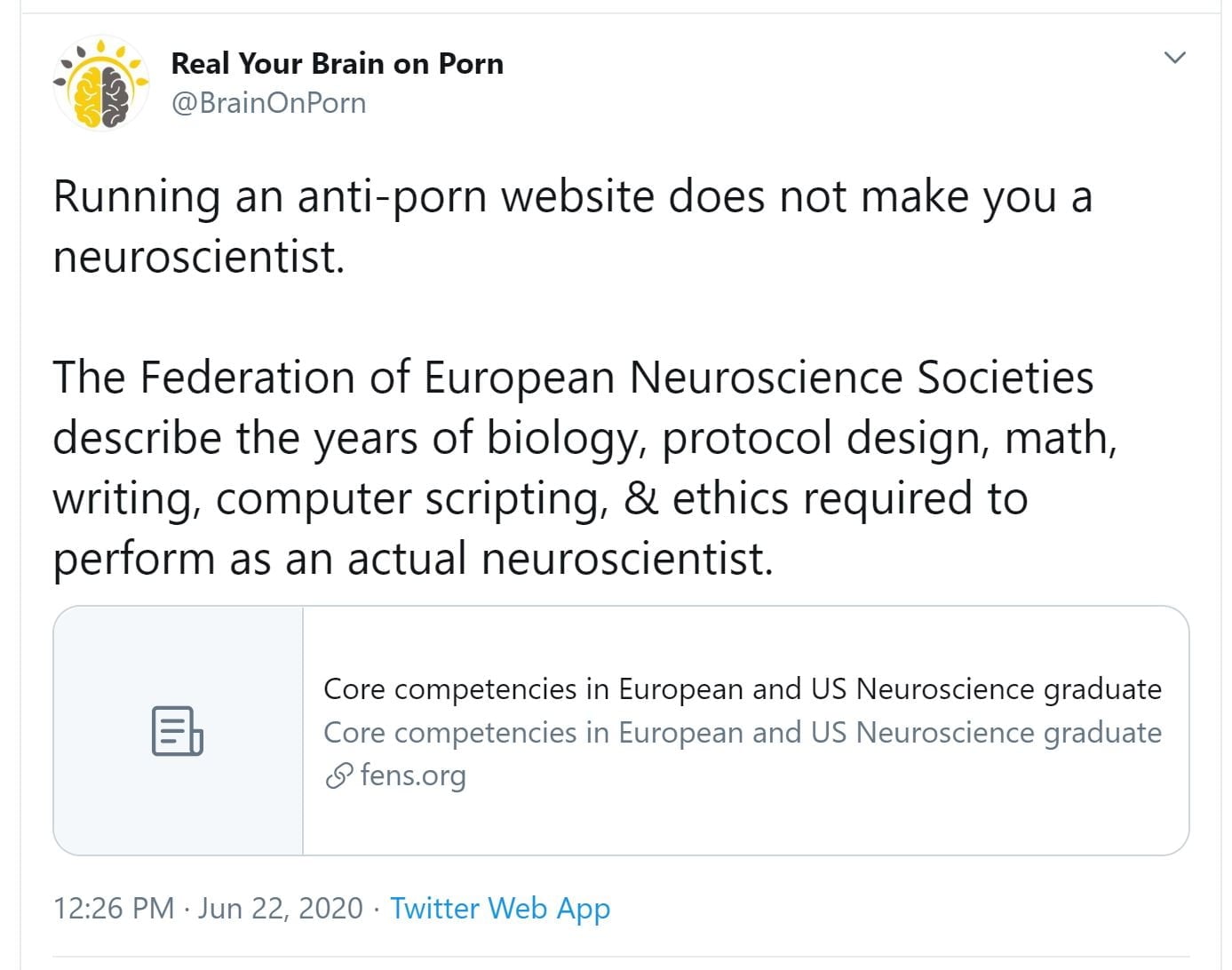
Task: Click the fens.org domain text
Action: [413, 775]
